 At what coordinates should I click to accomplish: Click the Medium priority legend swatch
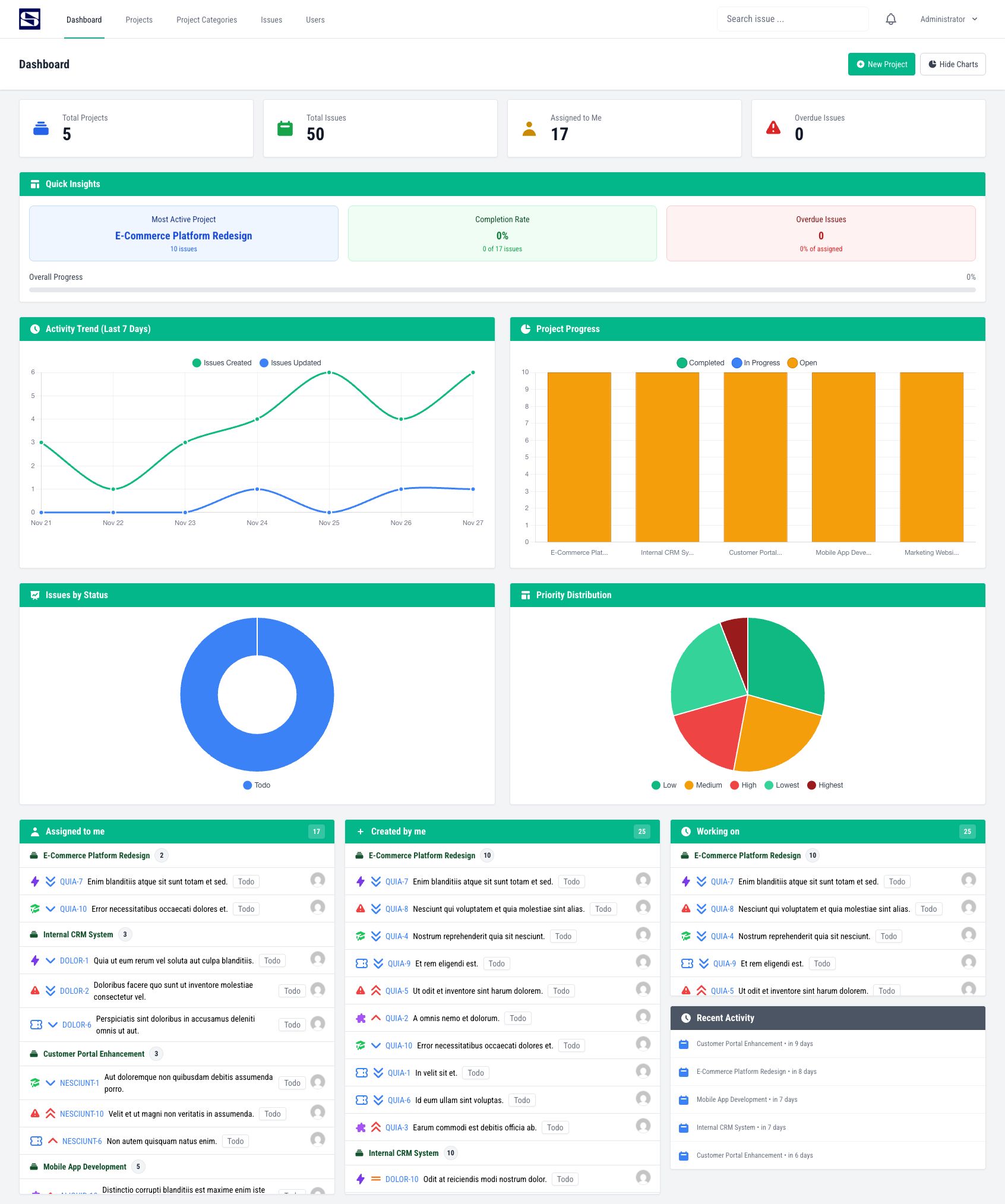pyautogui.click(x=689, y=785)
